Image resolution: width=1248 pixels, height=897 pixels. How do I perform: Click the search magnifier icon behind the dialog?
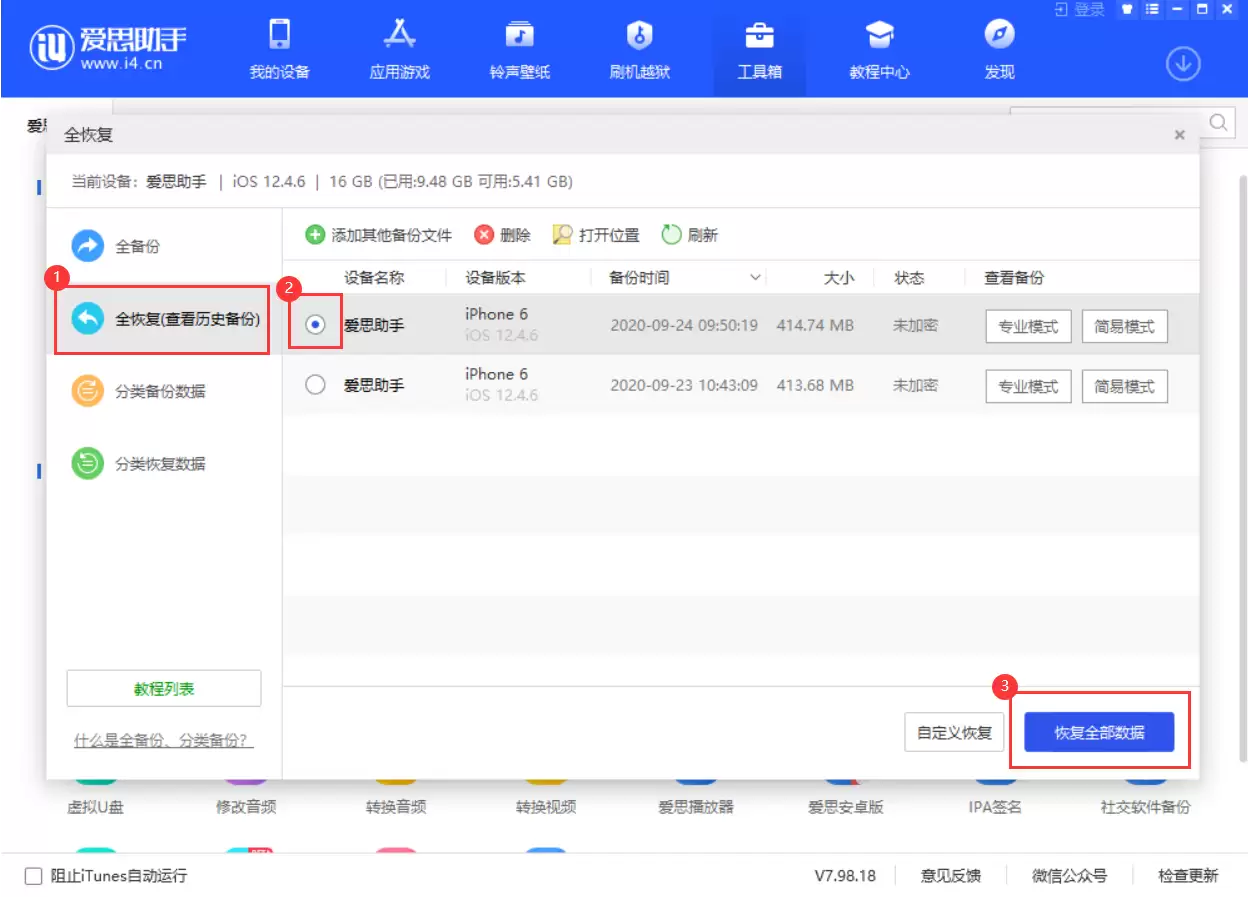click(x=1219, y=122)
